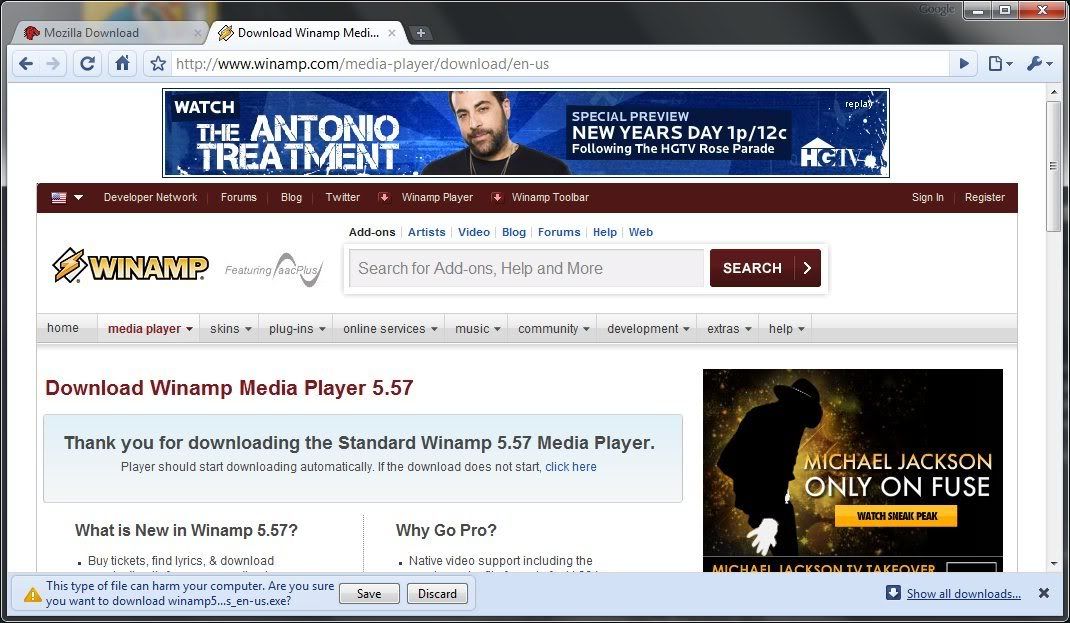Click the download warning triangle icon
This screenshot has width=1070, height=623.
coord(32,594)
